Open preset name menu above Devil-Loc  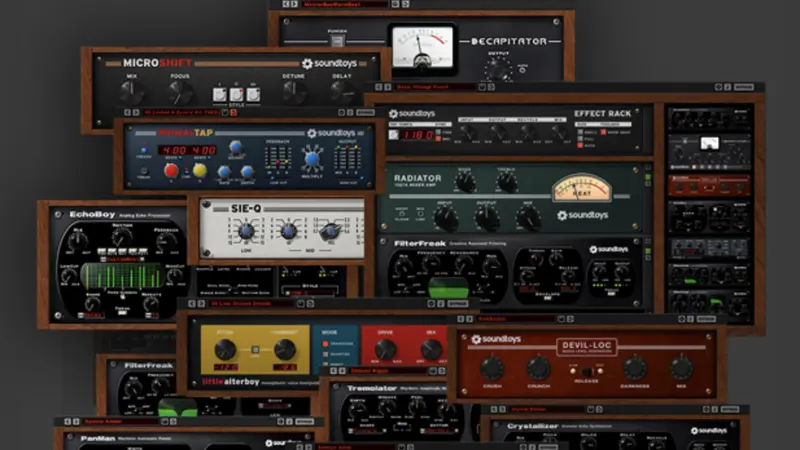pos(515,319)
